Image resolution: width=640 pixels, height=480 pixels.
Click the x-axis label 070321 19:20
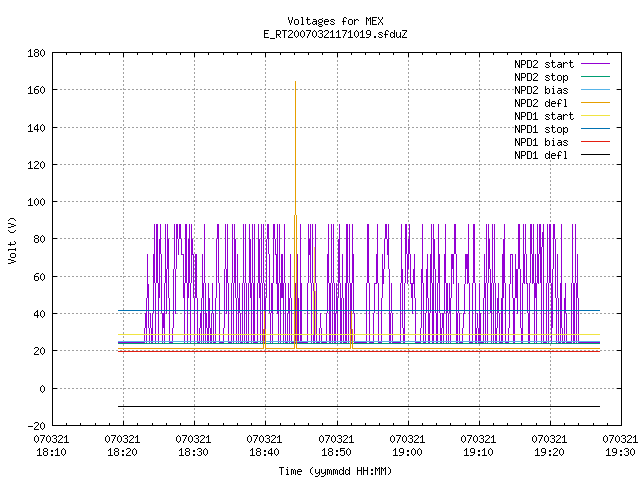549,446
